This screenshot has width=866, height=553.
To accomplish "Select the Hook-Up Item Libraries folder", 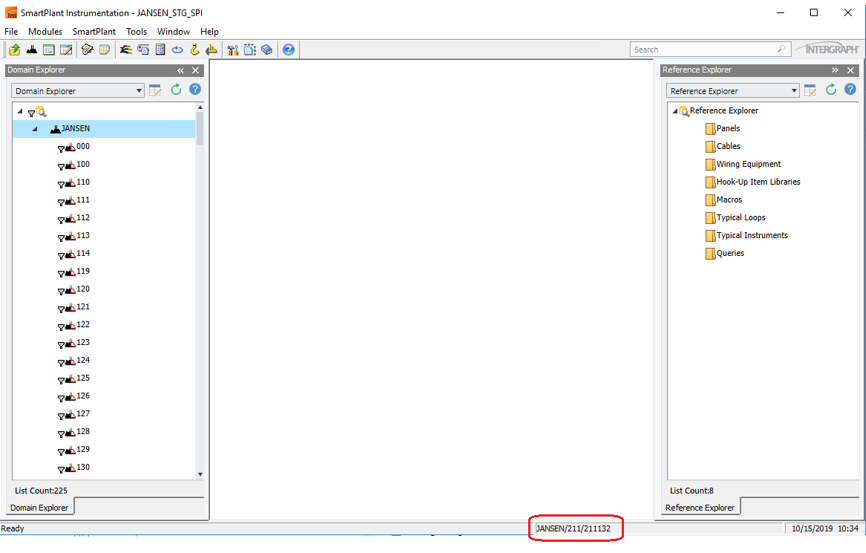I will [758, 182].
